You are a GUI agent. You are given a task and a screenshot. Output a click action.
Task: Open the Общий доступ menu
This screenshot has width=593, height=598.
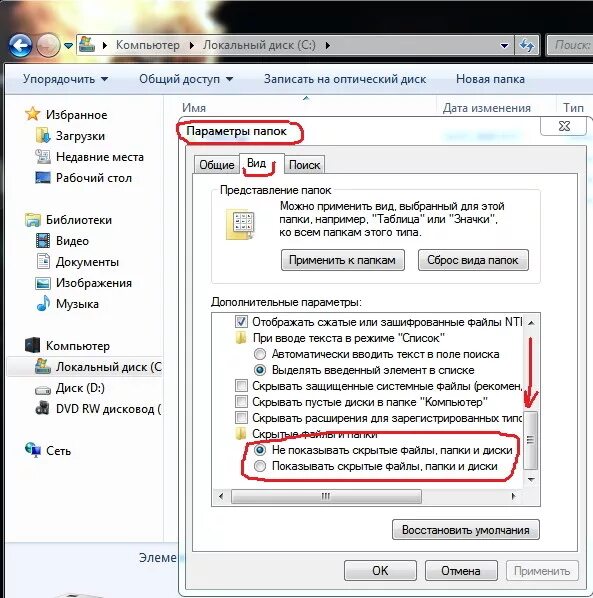[186, 79]
